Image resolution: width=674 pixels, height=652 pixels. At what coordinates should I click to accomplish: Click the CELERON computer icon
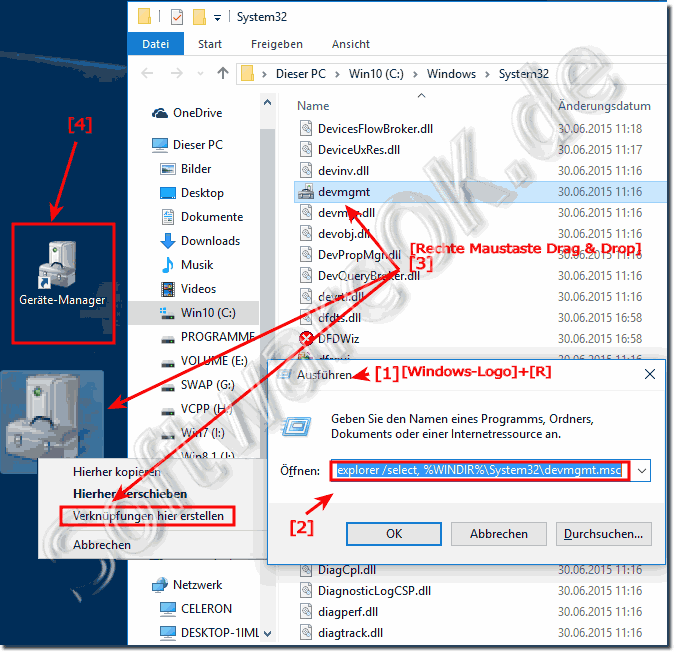click(168, 609)
